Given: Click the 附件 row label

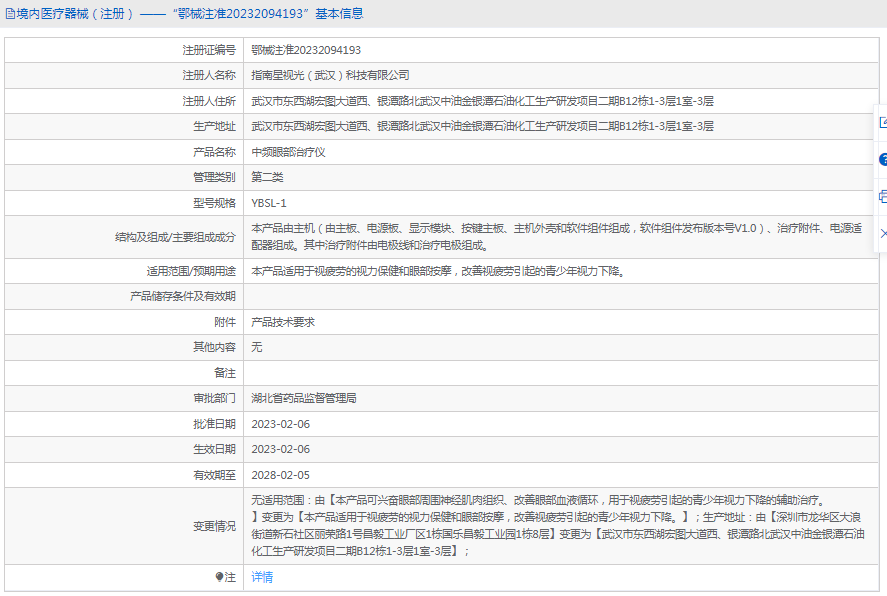Looking at the screenshot, I should click(x=225, y=322).
